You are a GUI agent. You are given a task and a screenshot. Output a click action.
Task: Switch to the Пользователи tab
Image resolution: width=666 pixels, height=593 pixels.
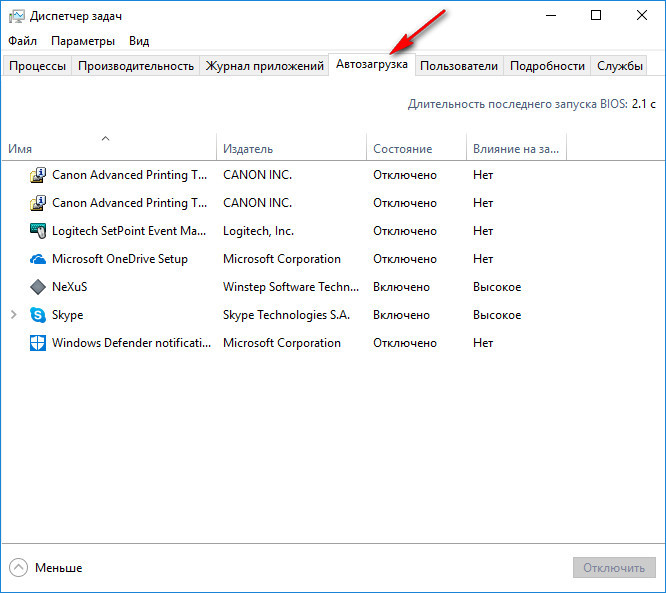click(459, 66)
